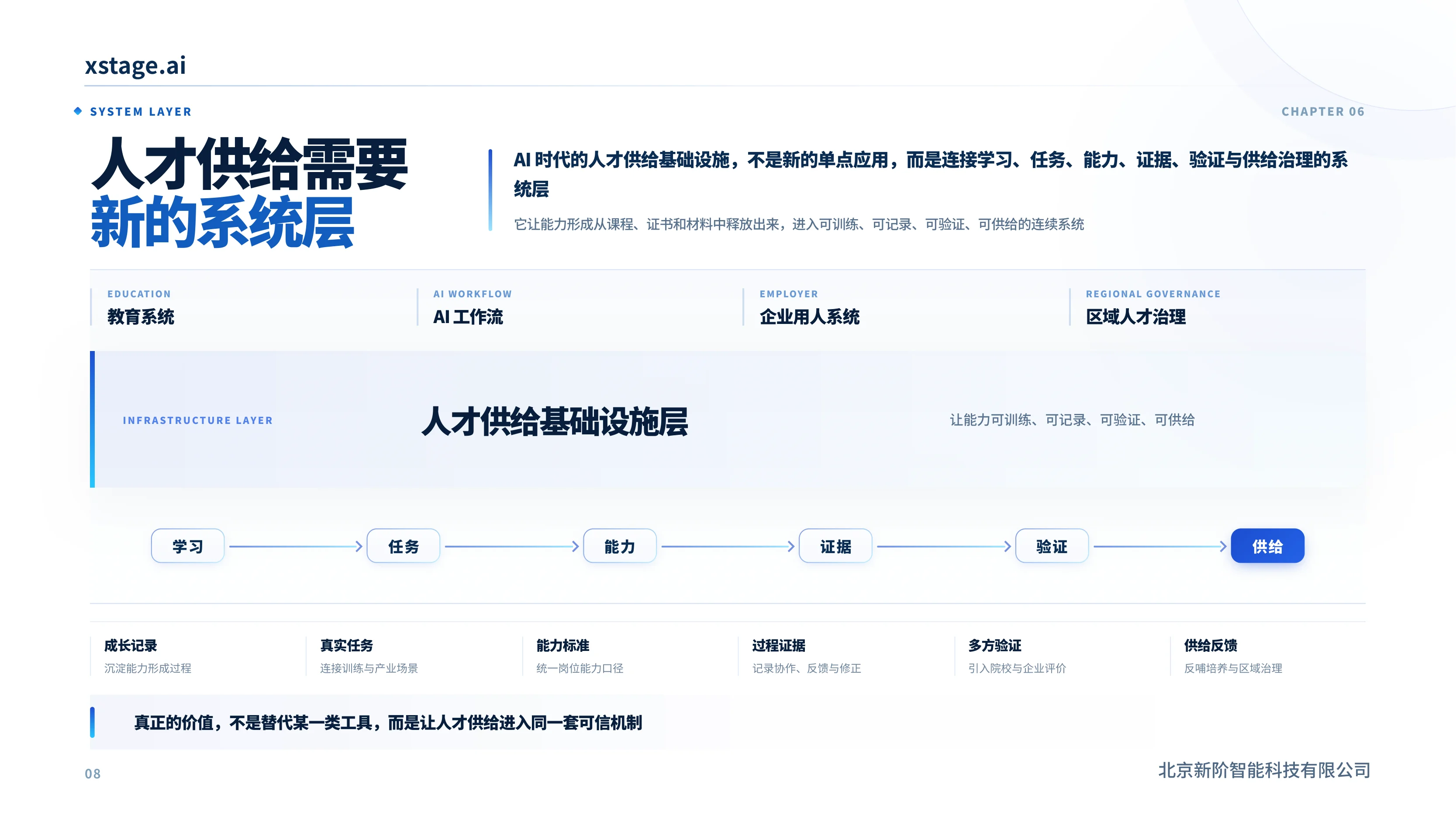Click the 多方验证 item title
Viewport: 1456px width, 819px height.
pyautogui.click(x=995, y=646)
